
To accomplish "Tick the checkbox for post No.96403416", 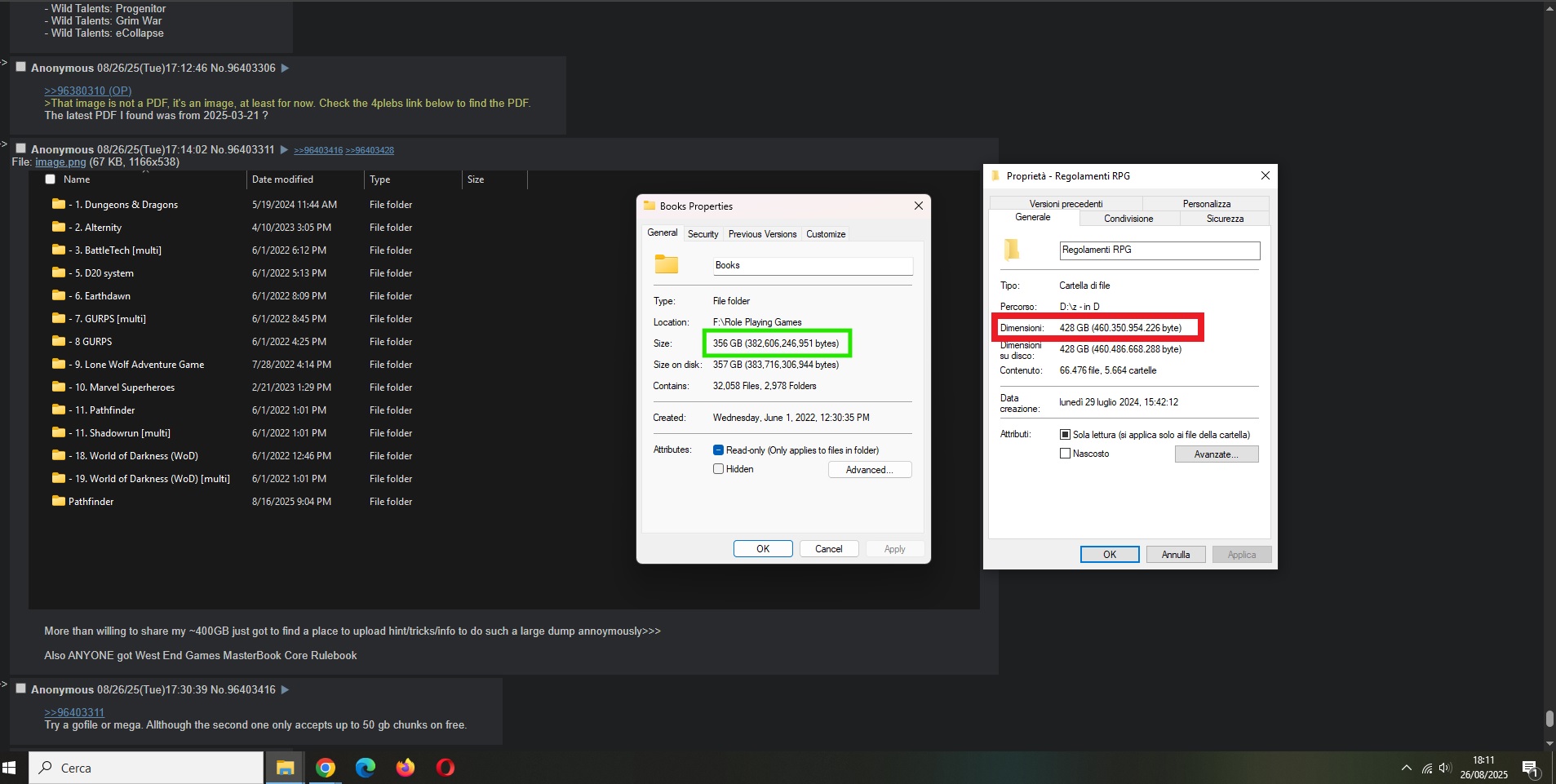I will pos(21,689).
